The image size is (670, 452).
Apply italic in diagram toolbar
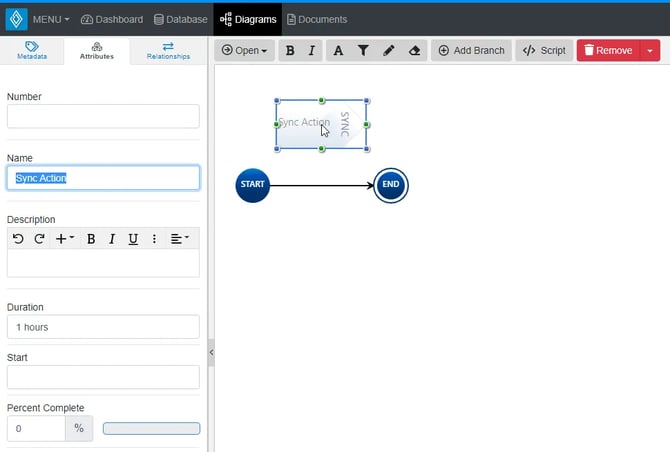click(x=312, y=50)
